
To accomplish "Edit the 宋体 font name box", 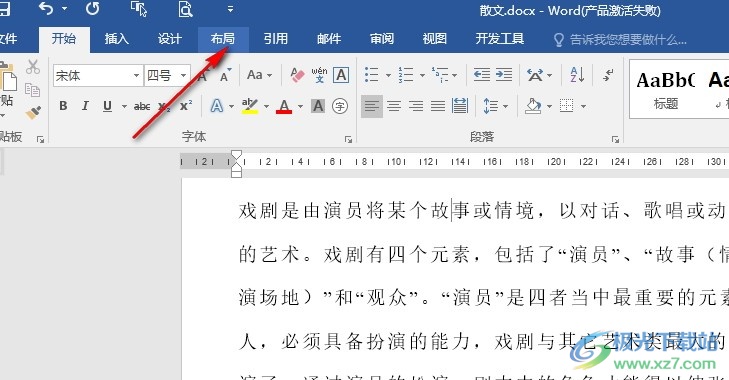I will coord(92,75).
